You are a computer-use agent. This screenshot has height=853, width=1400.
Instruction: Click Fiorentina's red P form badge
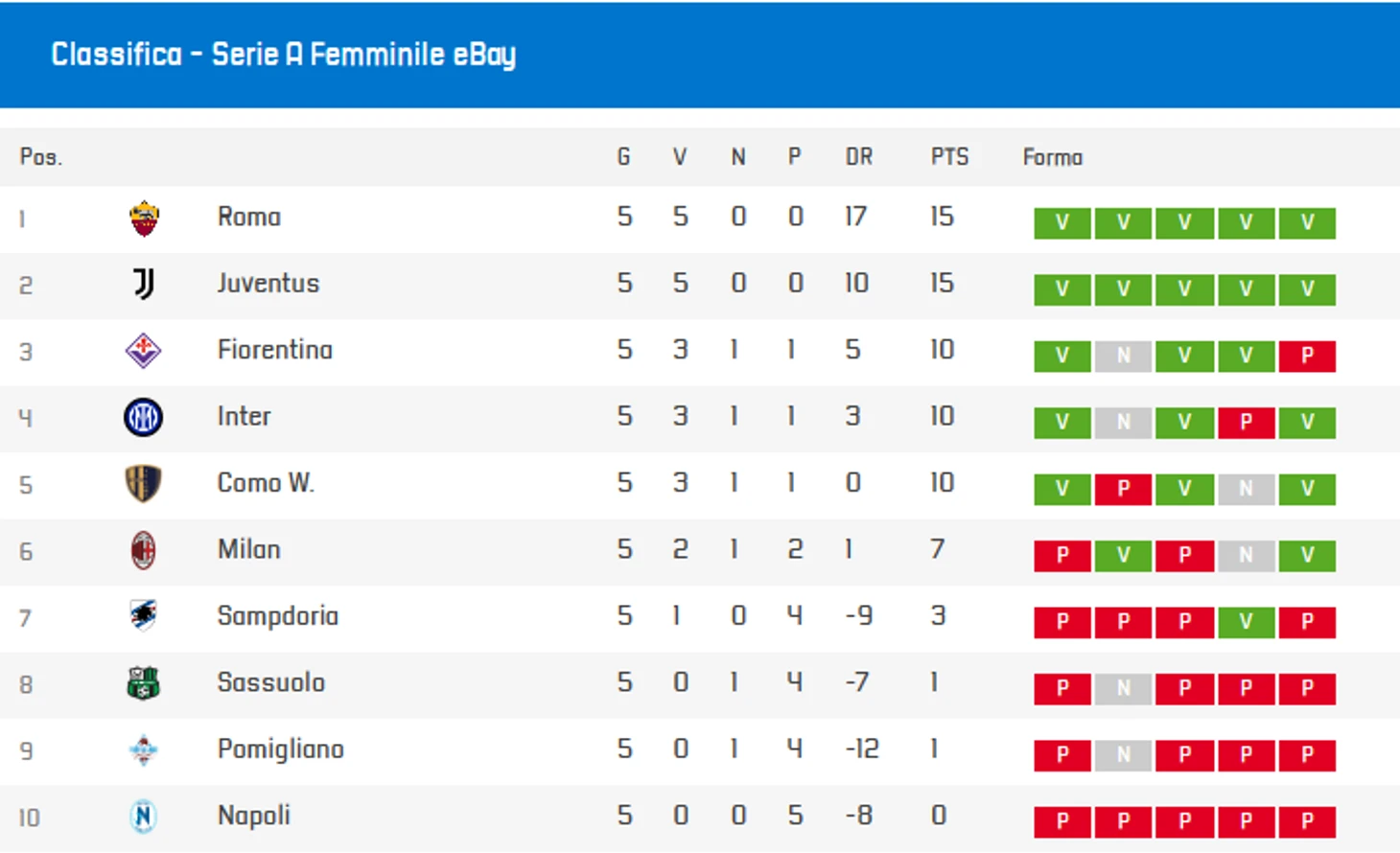tap(1307, 356)
